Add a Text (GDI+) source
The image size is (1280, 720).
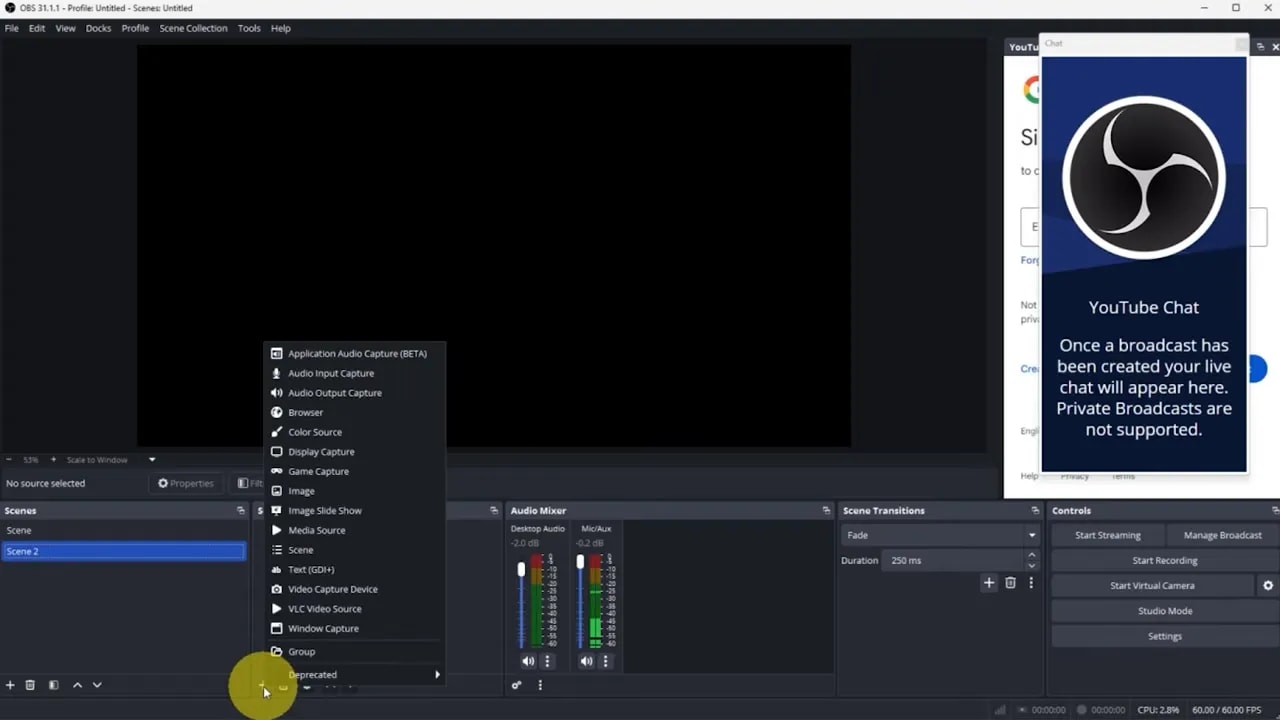[x=309, y=569]
